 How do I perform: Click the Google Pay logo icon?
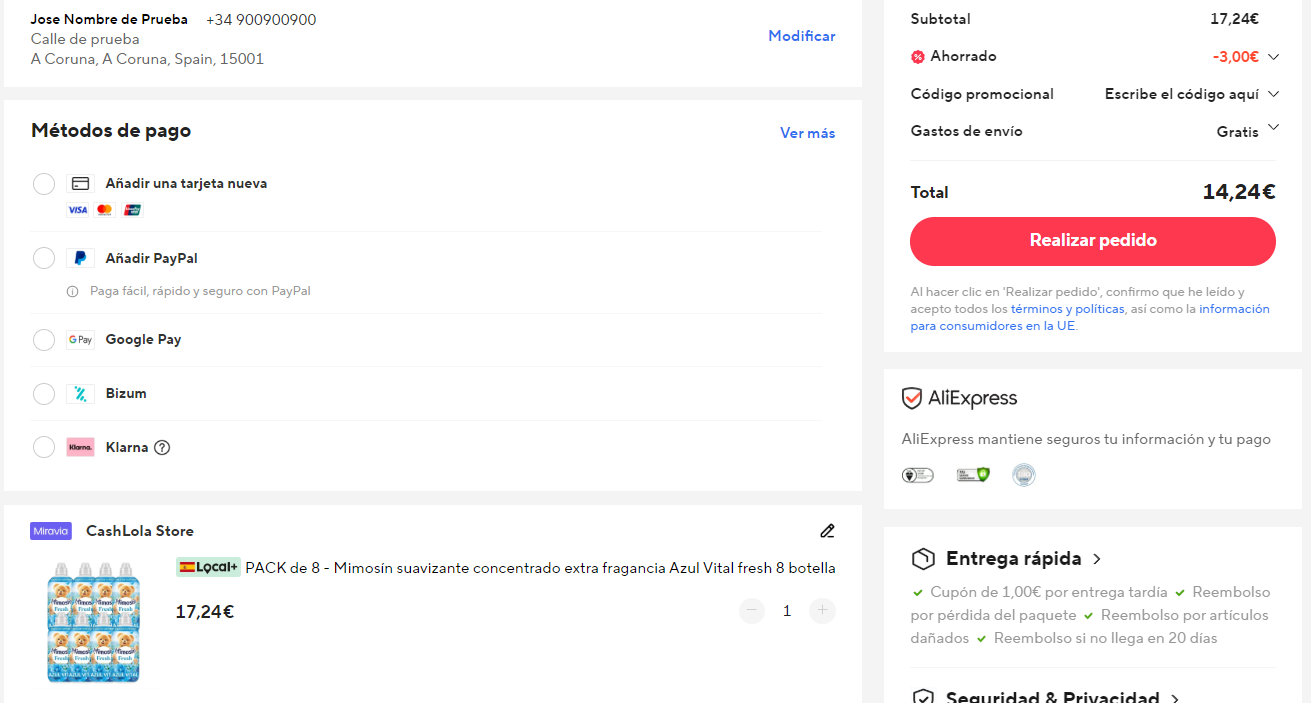[81, 340]
